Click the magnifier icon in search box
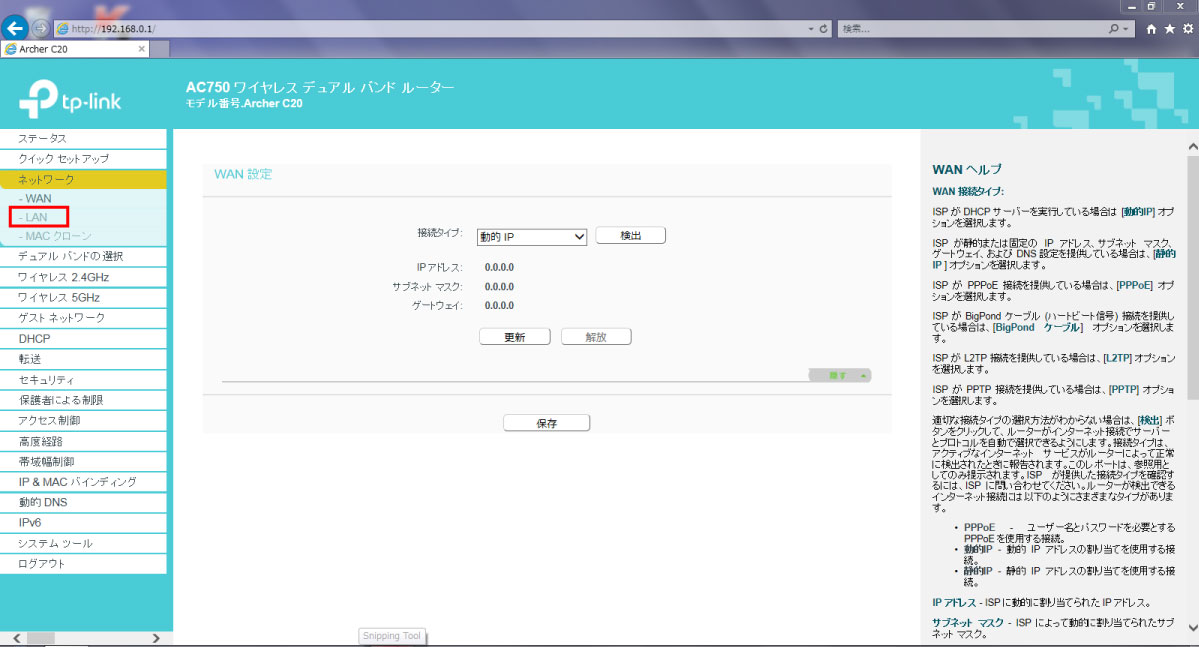 coord(1114,29)
